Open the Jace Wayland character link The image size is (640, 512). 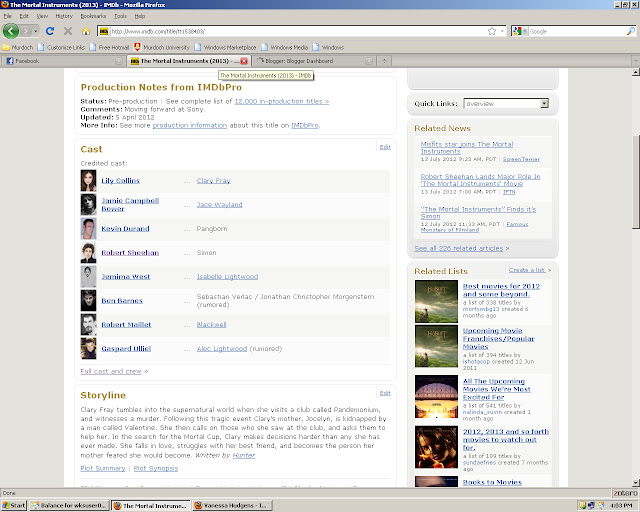tap(220, 205)
